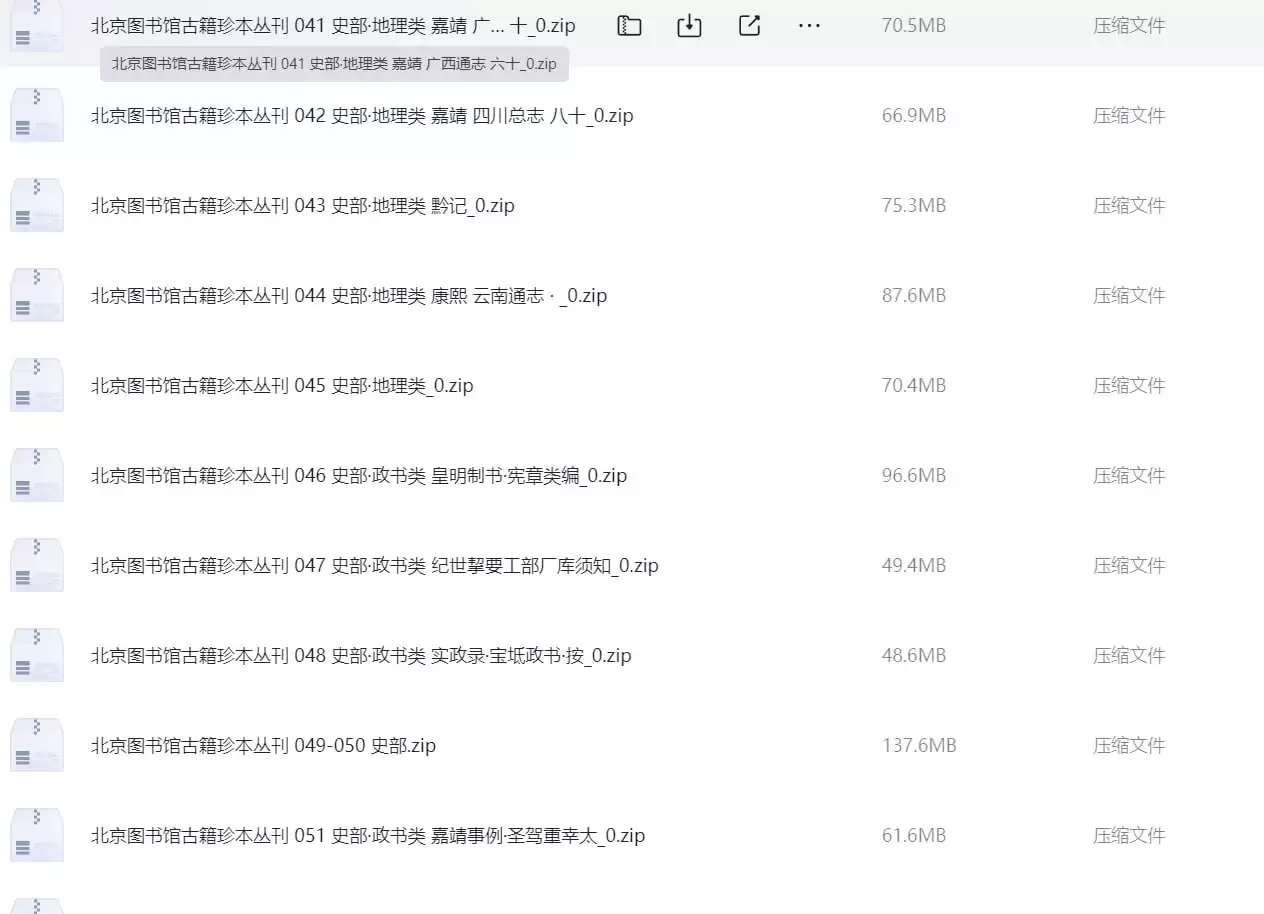
Task: Select the zip icon for 049-050 史部.zip
Action: 37,744
